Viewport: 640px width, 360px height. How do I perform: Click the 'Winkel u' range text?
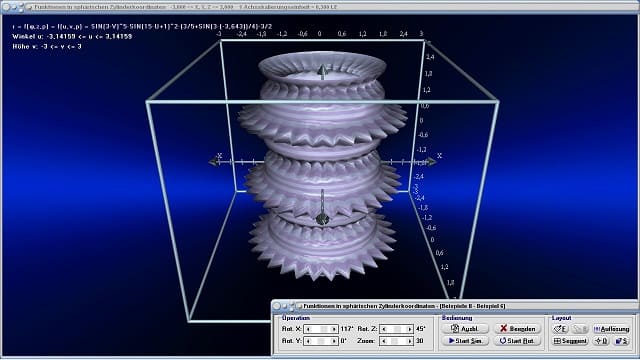coord(72,36)
